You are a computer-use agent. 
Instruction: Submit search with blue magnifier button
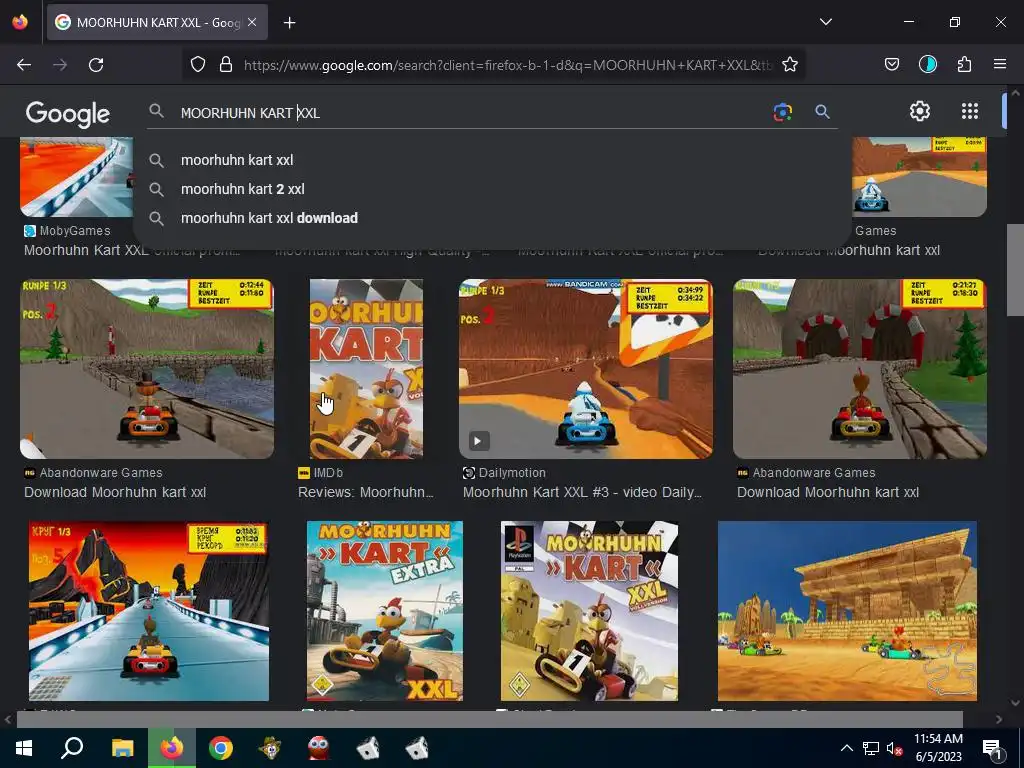pyautogui.click(x=822, y=112)
